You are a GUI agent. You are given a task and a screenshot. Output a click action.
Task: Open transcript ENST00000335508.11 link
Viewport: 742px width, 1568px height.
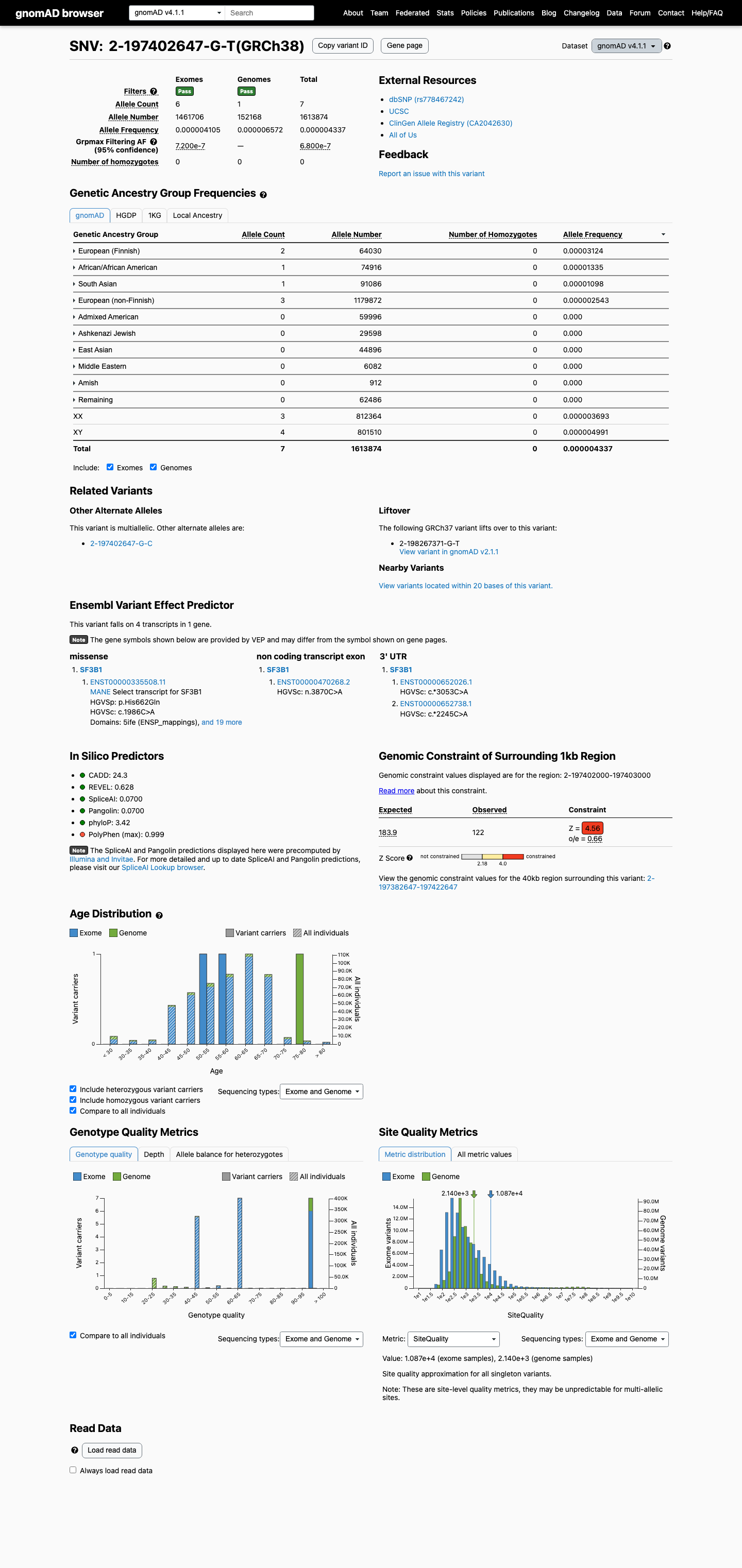(128, 683)
